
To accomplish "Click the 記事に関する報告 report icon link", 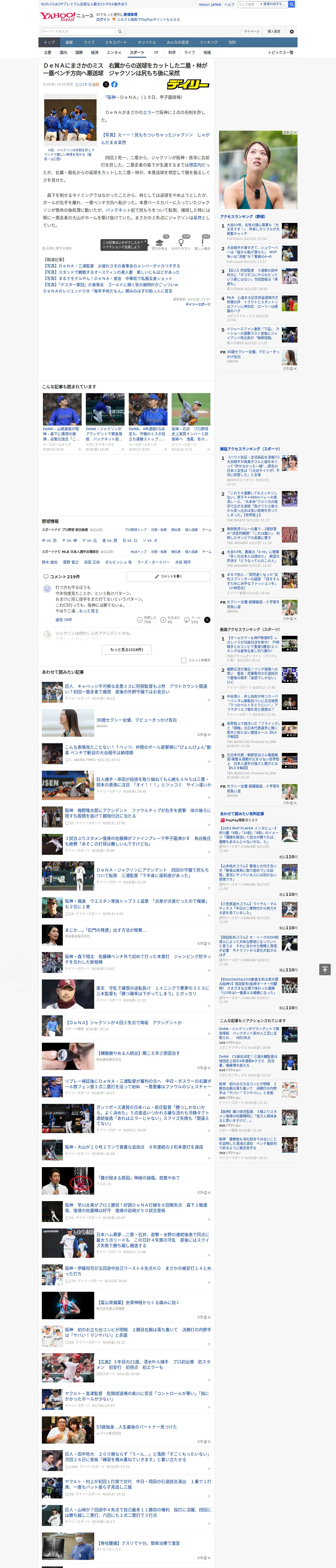I will [x=57, y=248].
